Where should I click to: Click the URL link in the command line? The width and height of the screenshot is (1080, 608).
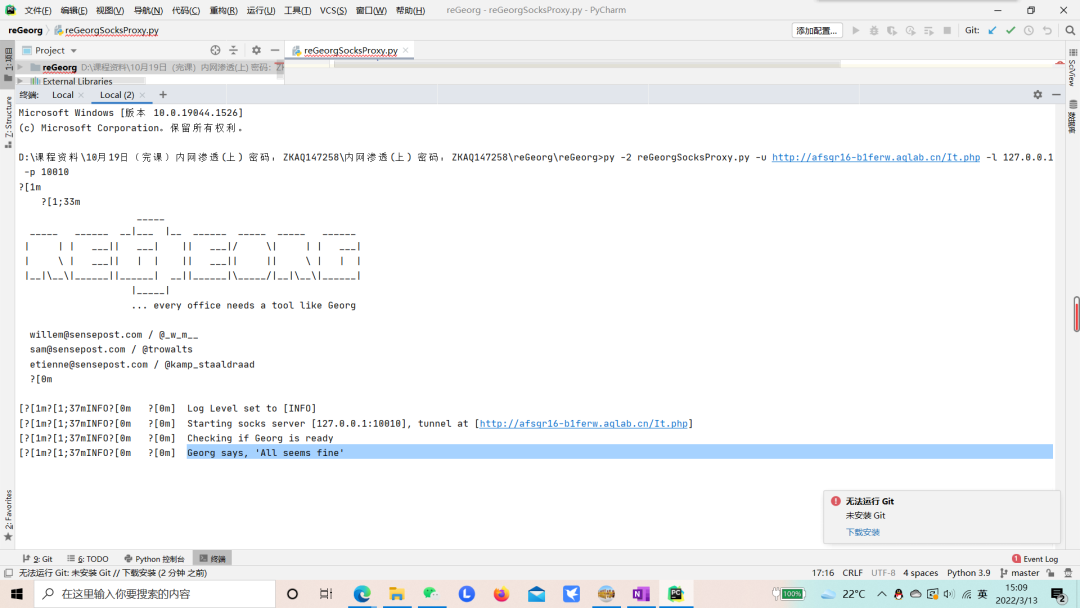(875, 157)
